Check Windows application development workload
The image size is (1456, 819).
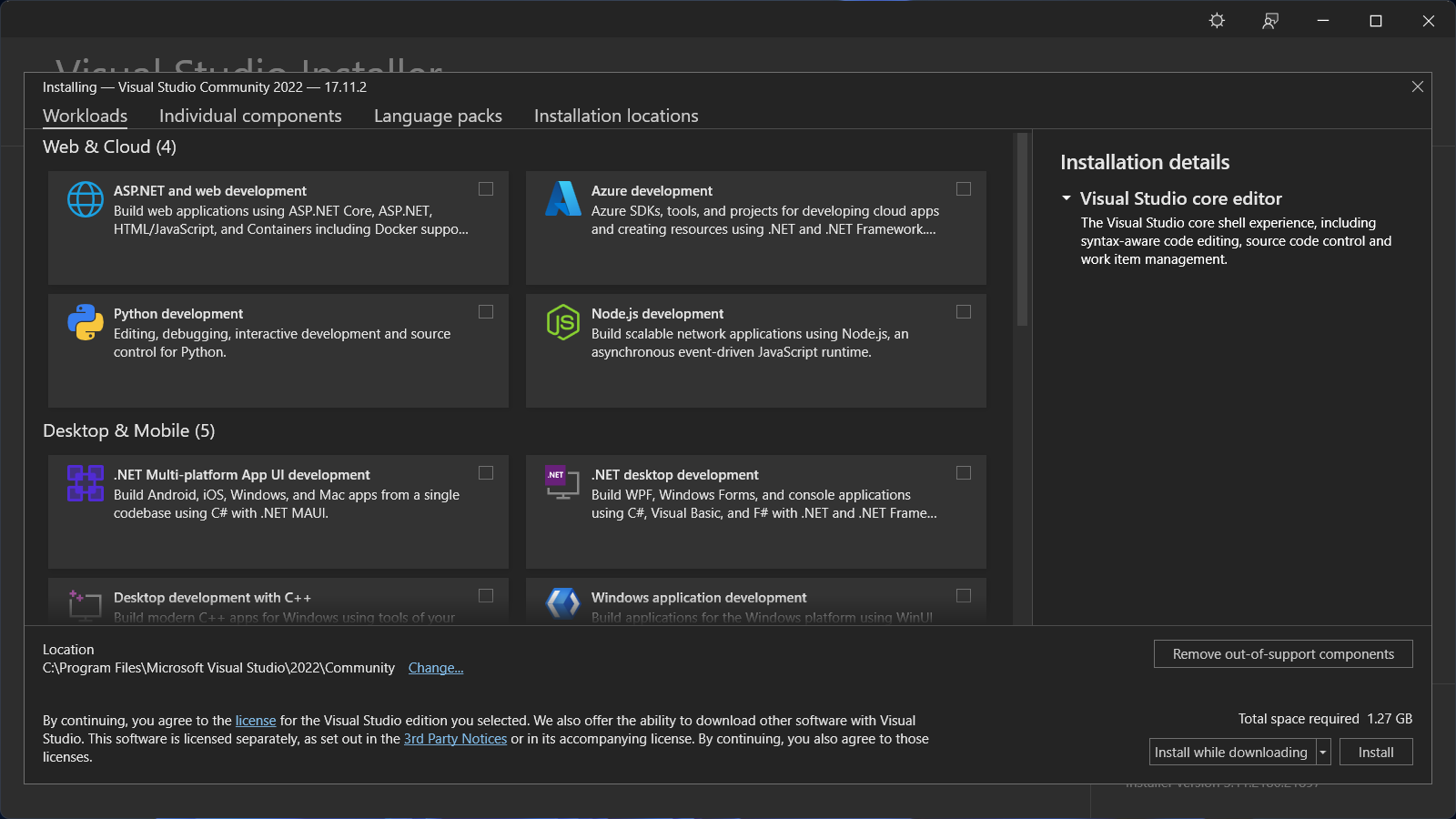(964, 596)
